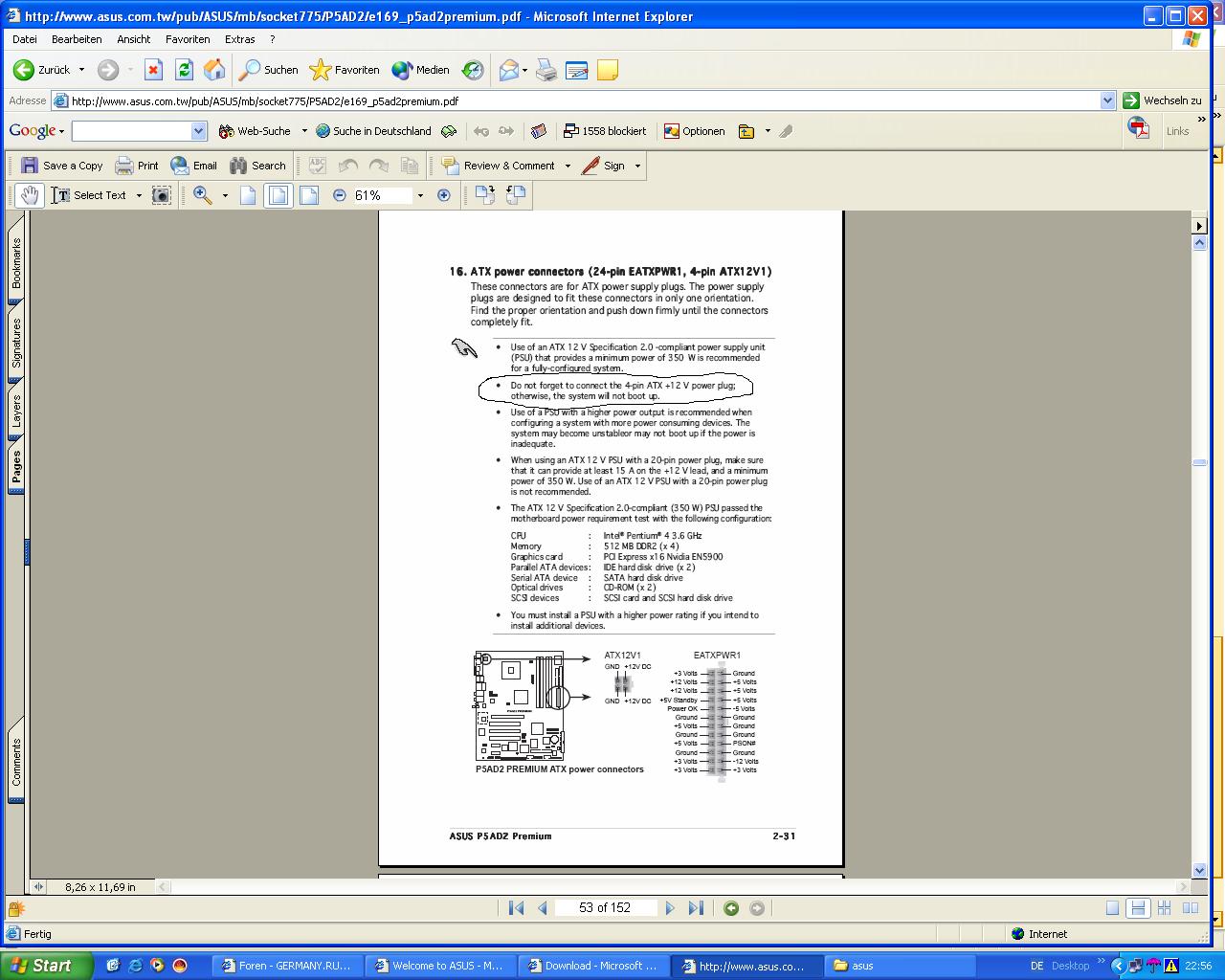
Task: Open the Suchen search pane
Action: 269,70
